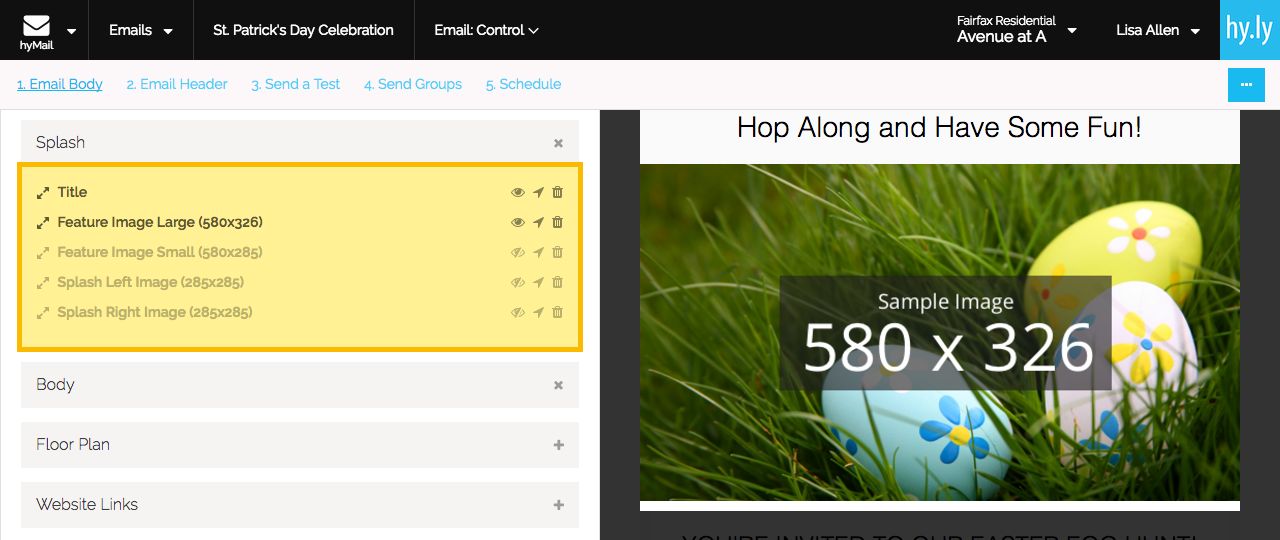
Task: Open Fairfax Residential Avenue at A dropdown
Action: tap(1016, 30)
